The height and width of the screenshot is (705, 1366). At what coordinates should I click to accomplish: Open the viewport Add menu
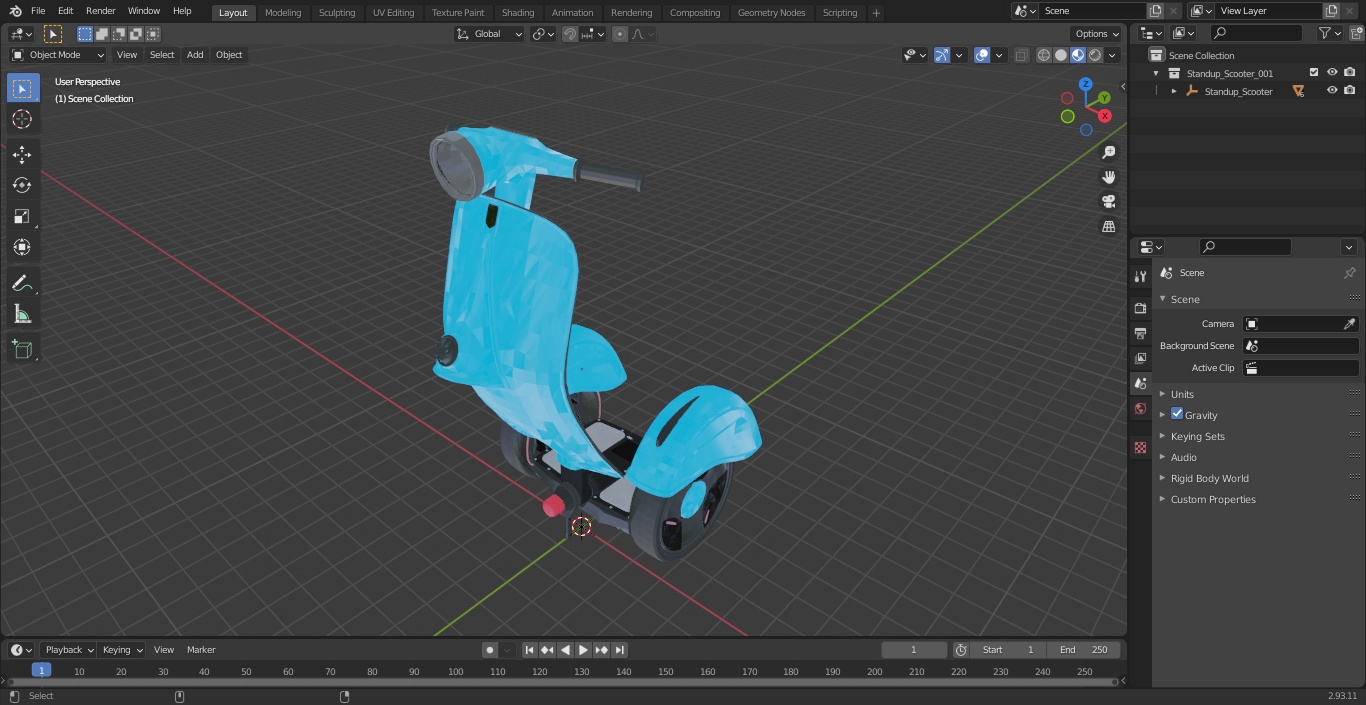click(195, 55)
